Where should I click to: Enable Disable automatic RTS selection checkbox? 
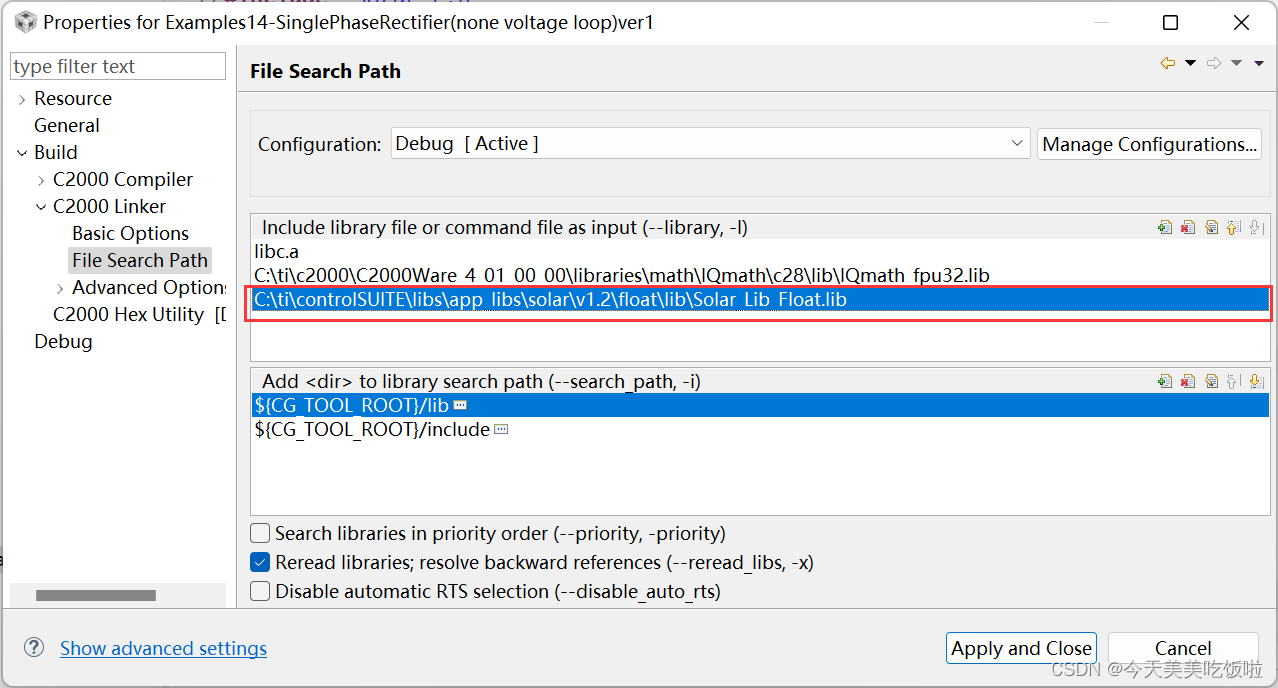point(260,591)
